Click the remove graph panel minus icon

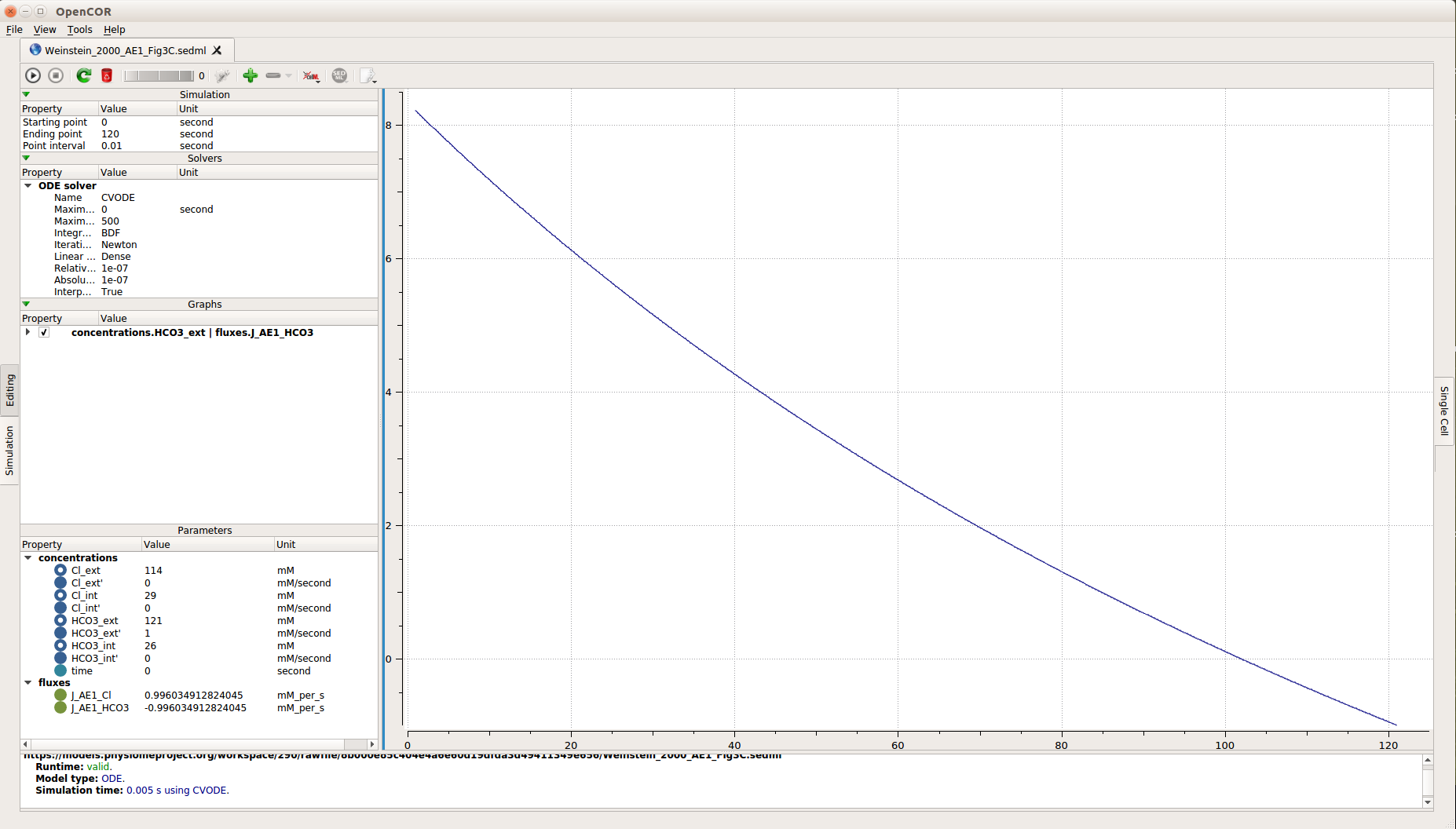(273, 75)
